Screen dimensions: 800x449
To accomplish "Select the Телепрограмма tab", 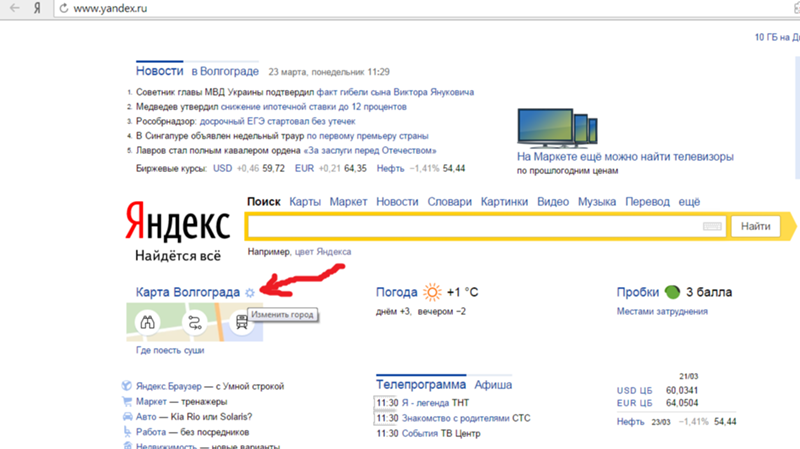I will pos(421,384).
